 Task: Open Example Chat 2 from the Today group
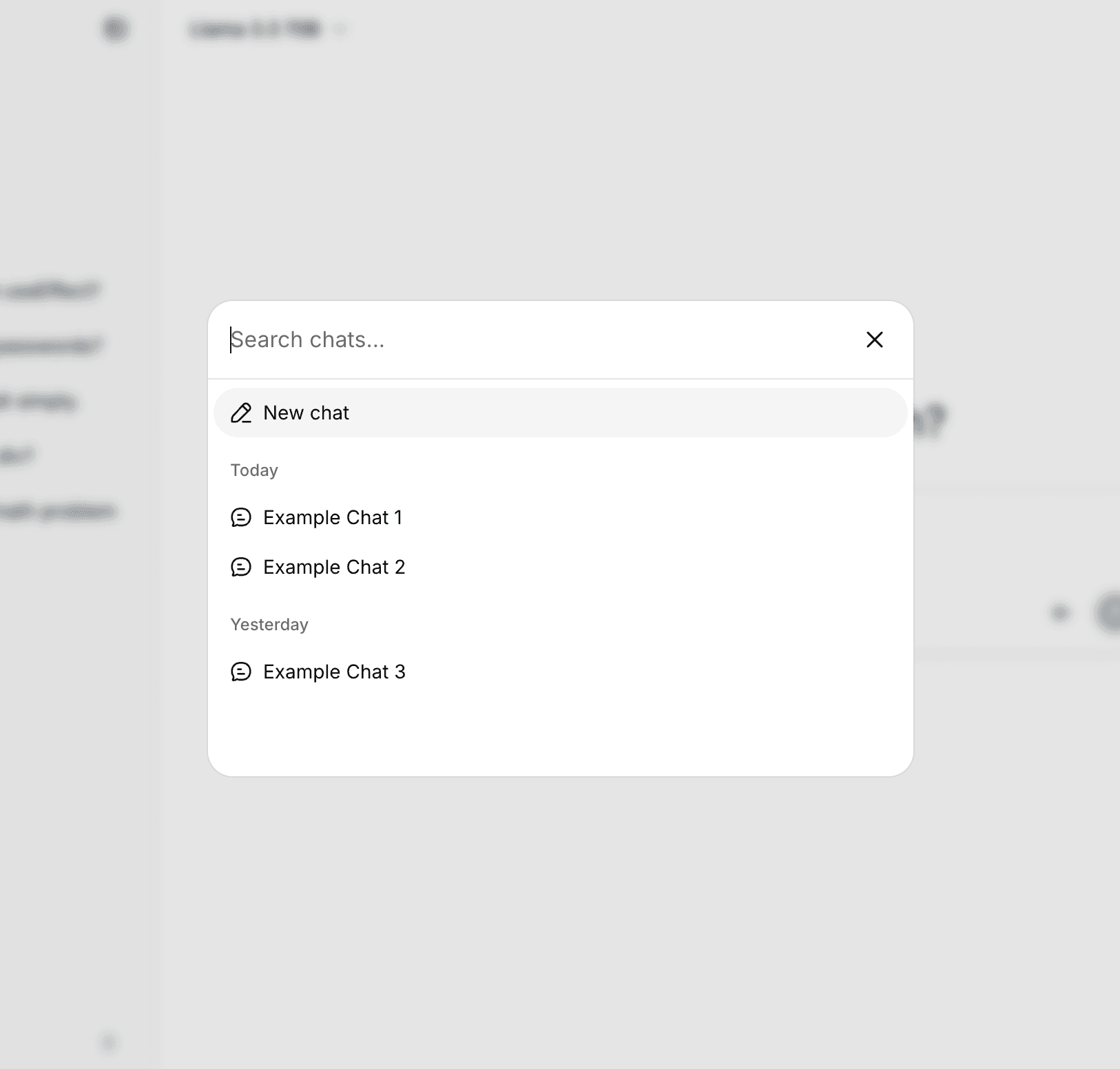[334, 567]
